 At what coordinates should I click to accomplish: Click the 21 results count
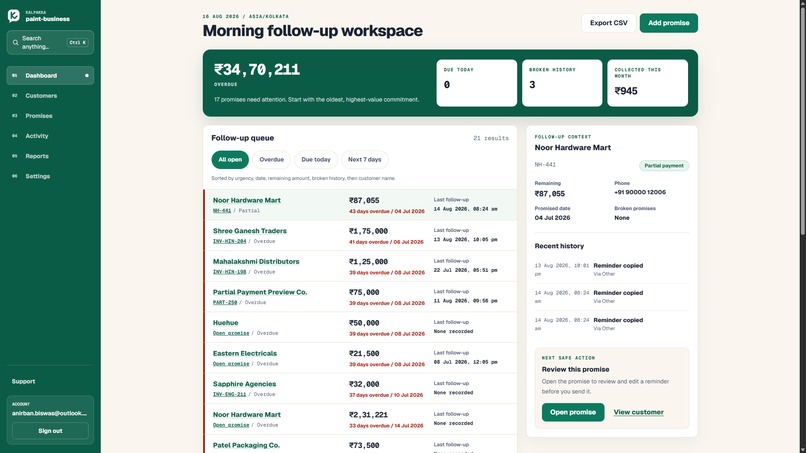(491, 138)
